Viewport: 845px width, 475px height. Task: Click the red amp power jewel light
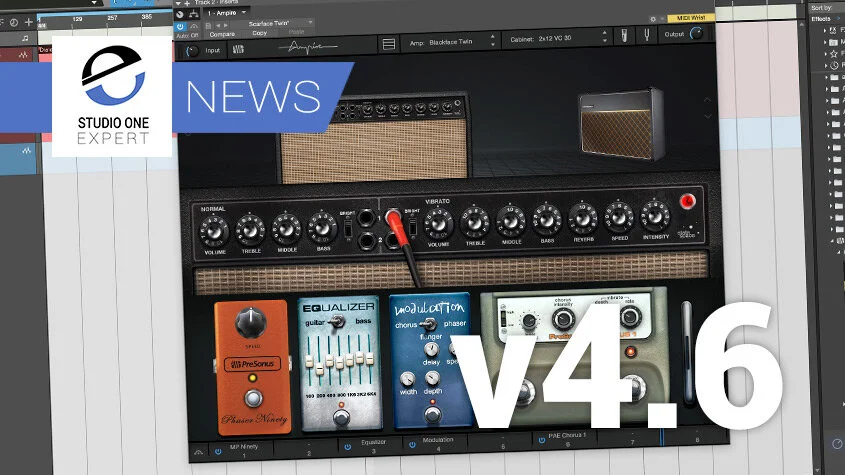[687, 201]
